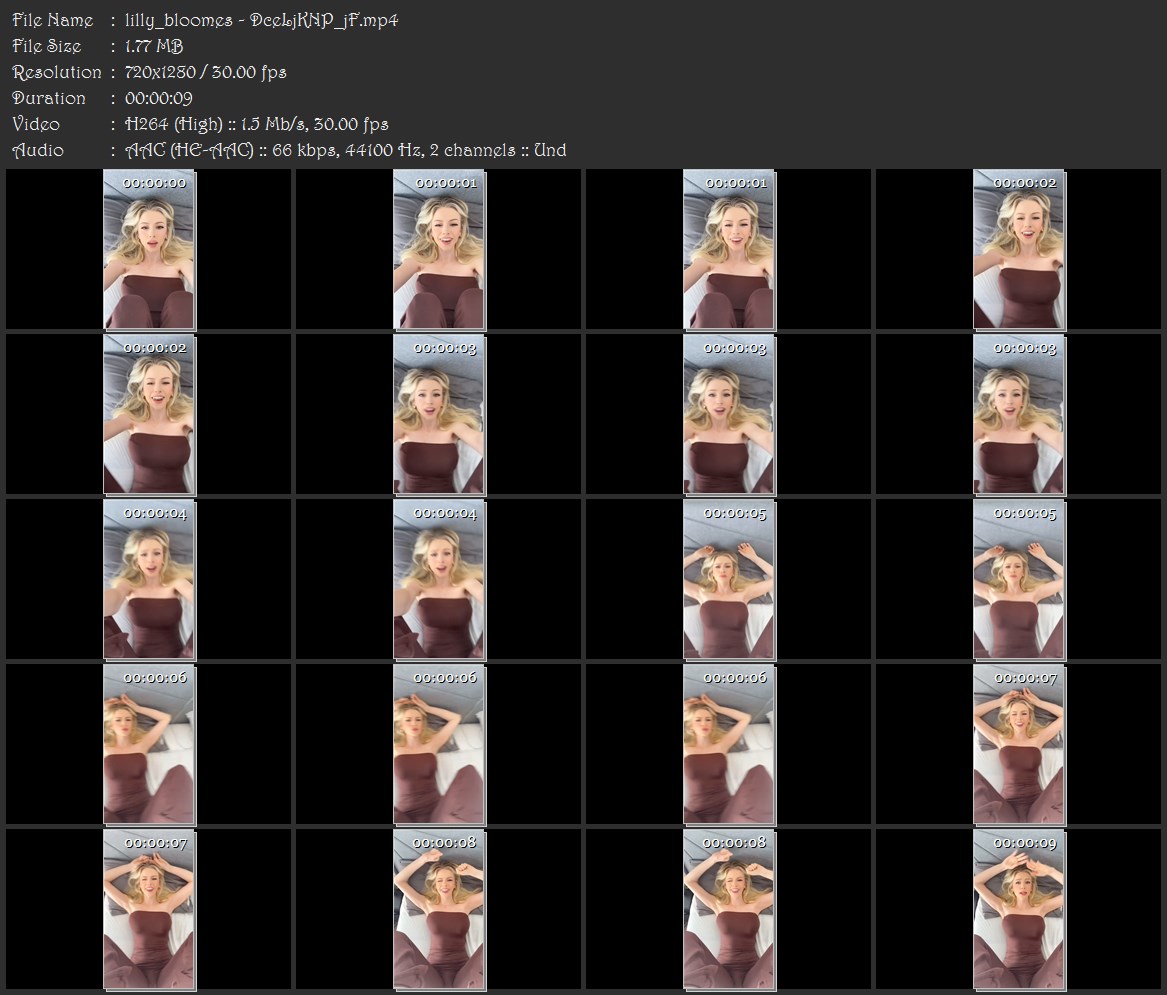Click the "Duration" label

[49, 98]
